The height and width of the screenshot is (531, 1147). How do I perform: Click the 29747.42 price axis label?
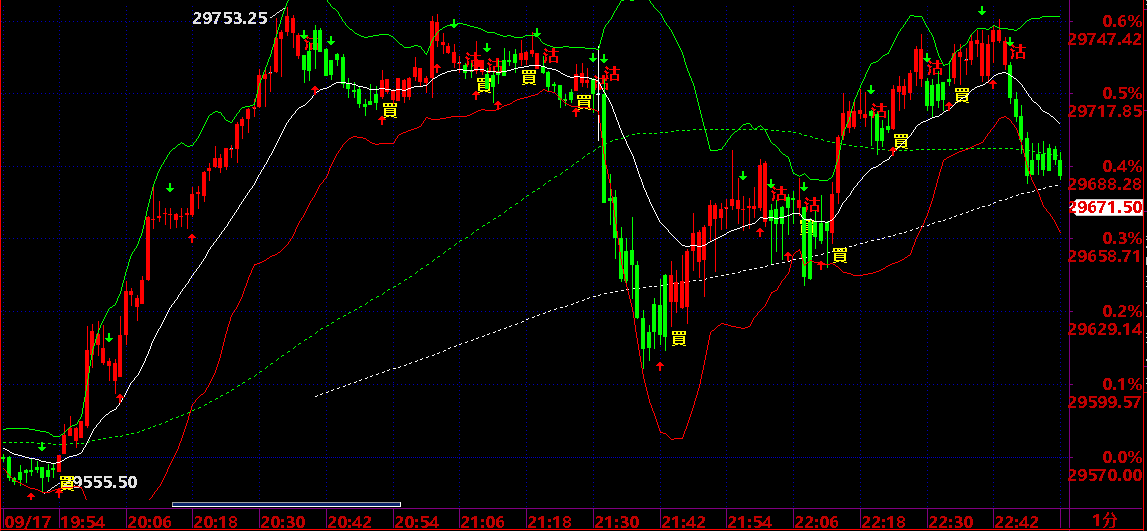click(x=1105, y=39)
